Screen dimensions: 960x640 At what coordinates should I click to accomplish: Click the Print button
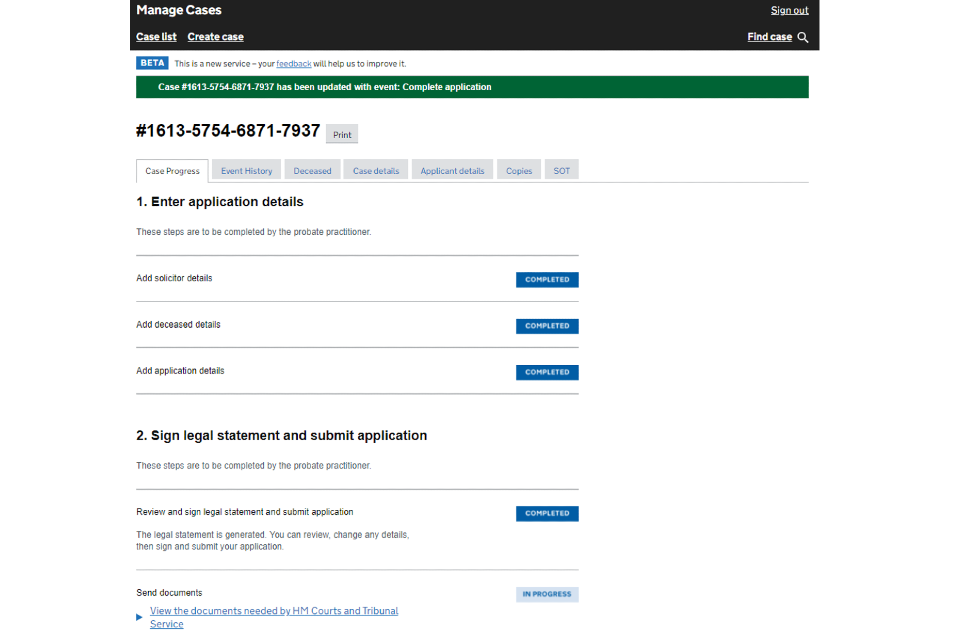tap(342, 134)
